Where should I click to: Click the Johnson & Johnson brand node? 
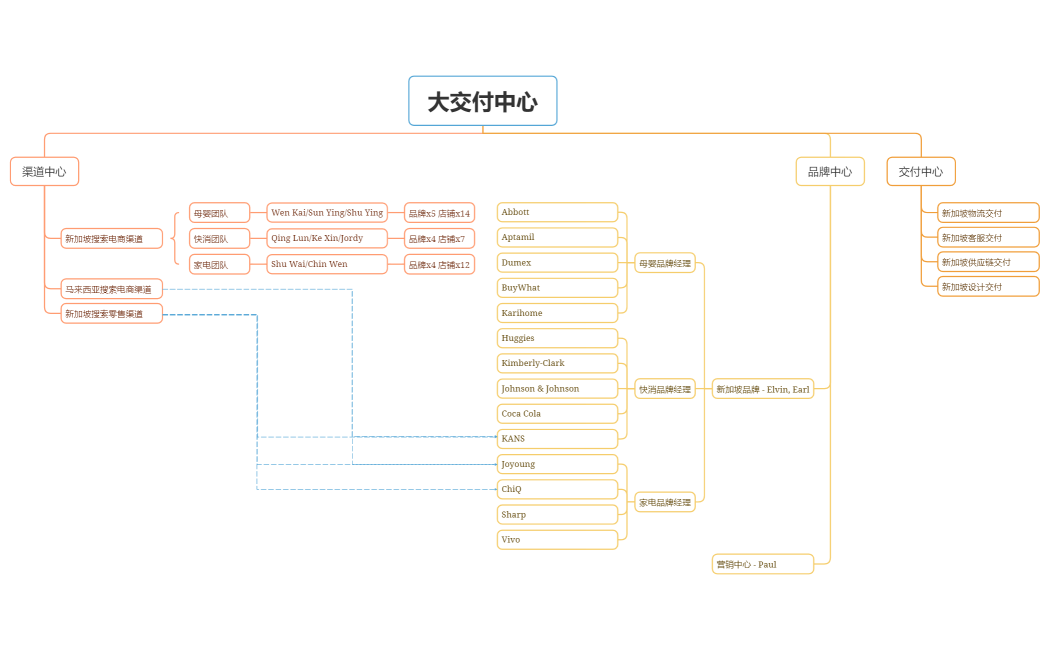pos(557,388)
